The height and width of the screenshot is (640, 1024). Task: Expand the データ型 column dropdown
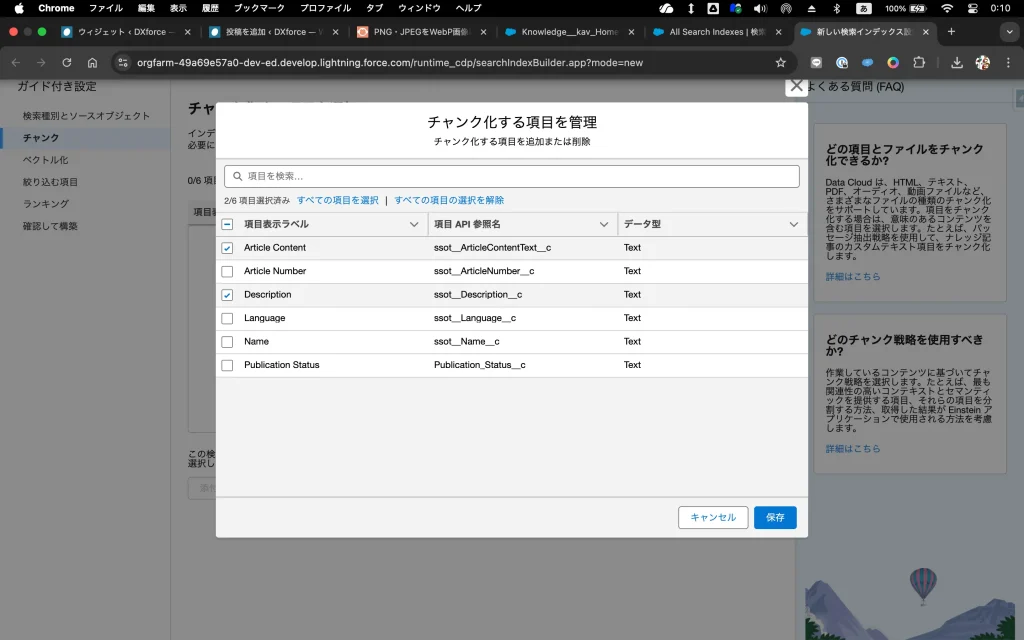[x=793, y=225]
